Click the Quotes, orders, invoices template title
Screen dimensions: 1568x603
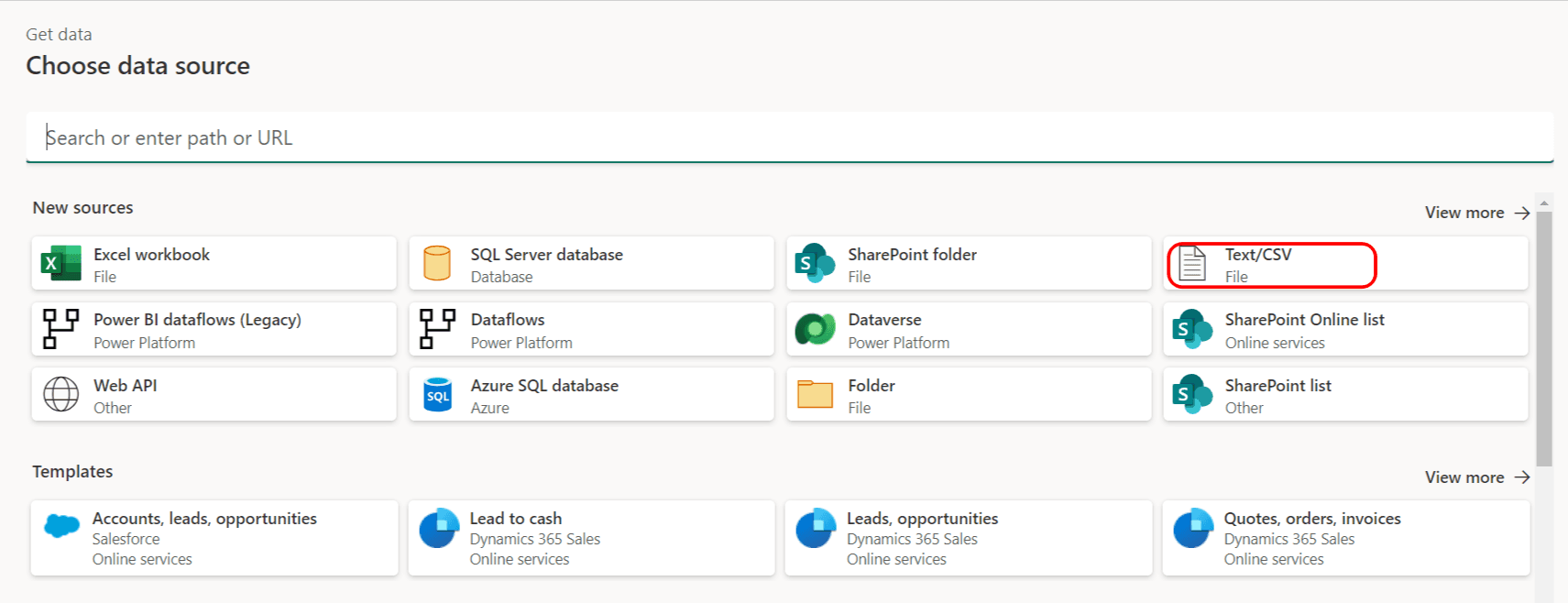pyautogui.click(x=1312, y=519)
